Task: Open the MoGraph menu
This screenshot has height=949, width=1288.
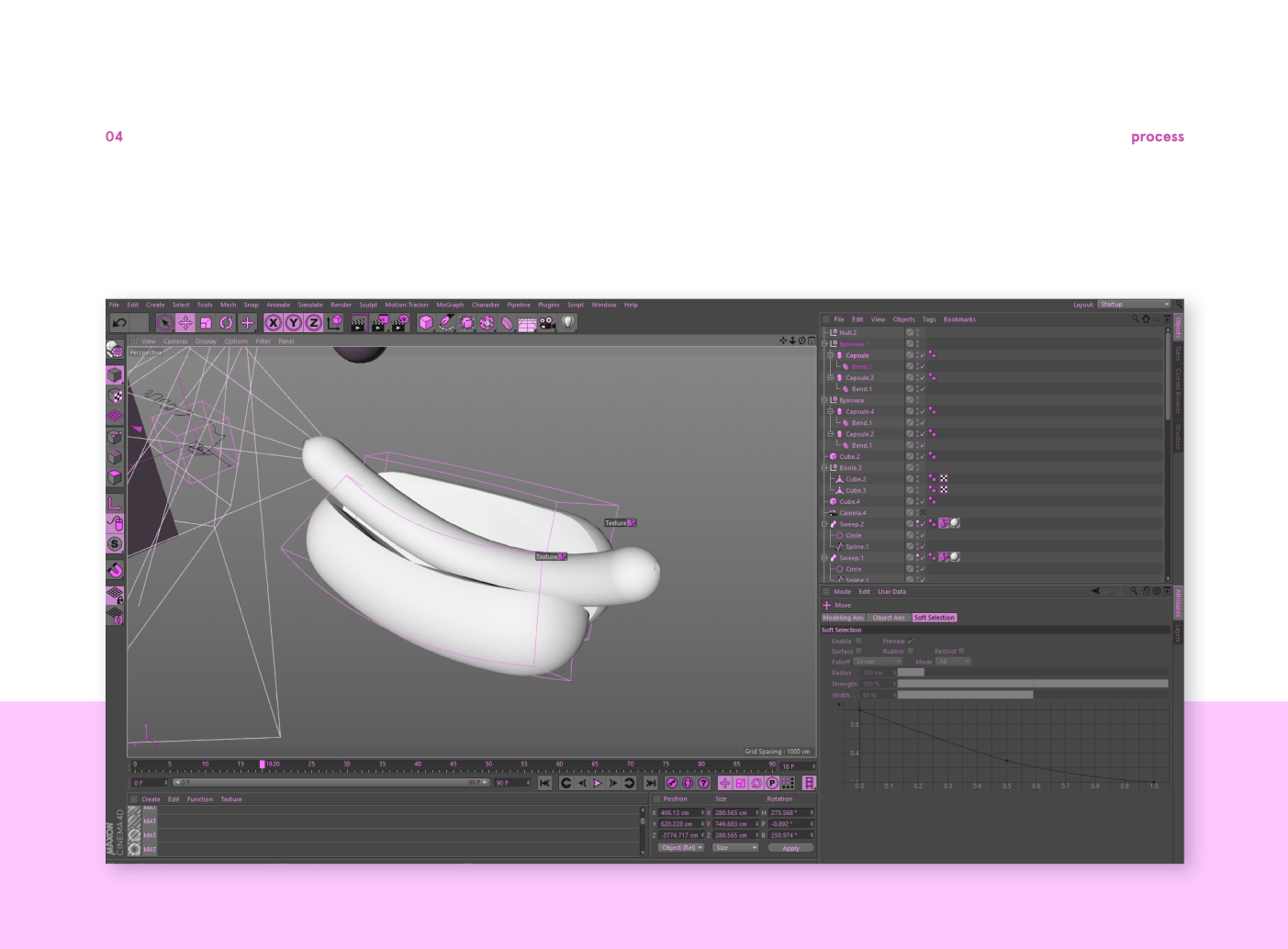Action: (x=450, y=305)
